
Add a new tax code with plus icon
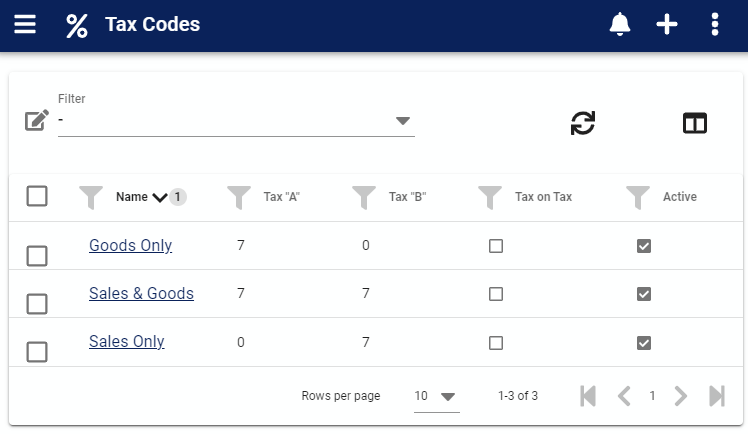pos(666,24)
